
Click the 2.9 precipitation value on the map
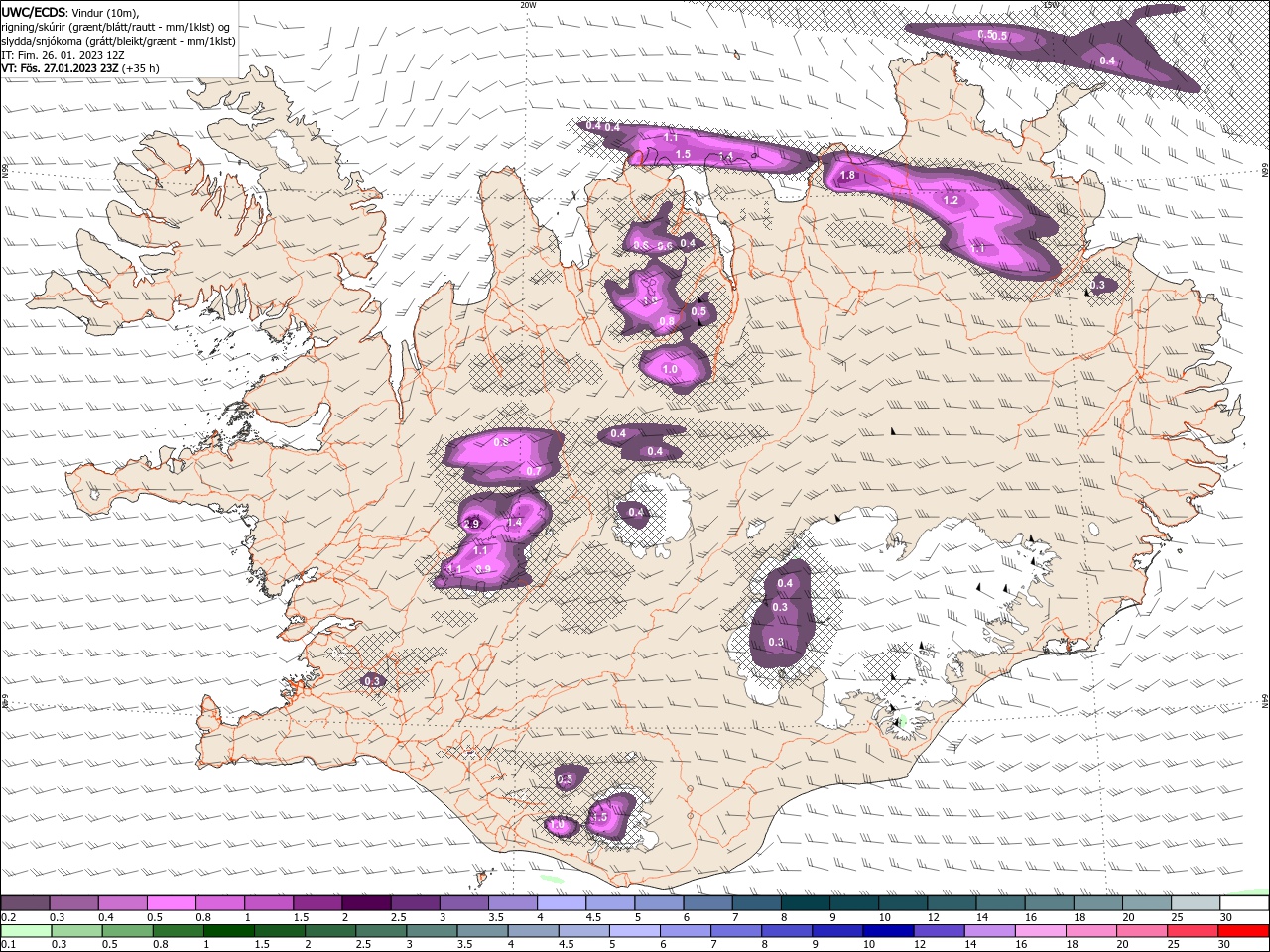click(471, 524)
